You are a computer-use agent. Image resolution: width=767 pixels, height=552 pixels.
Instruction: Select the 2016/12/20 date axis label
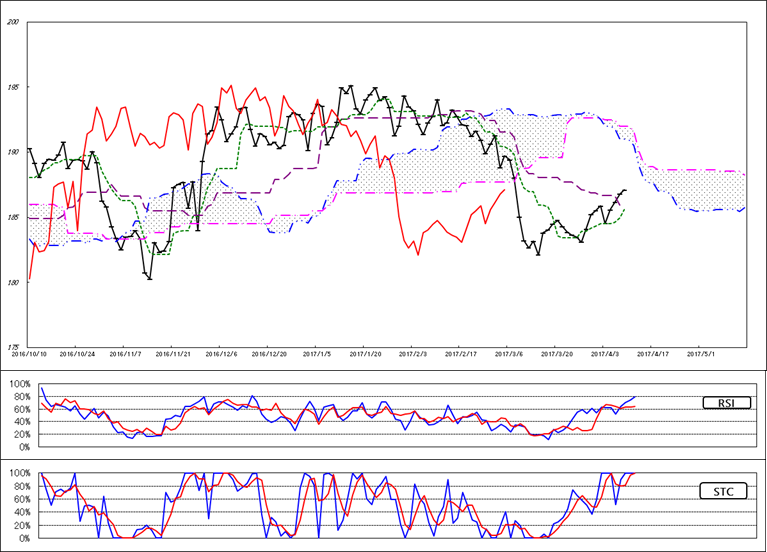pos(269,353)
